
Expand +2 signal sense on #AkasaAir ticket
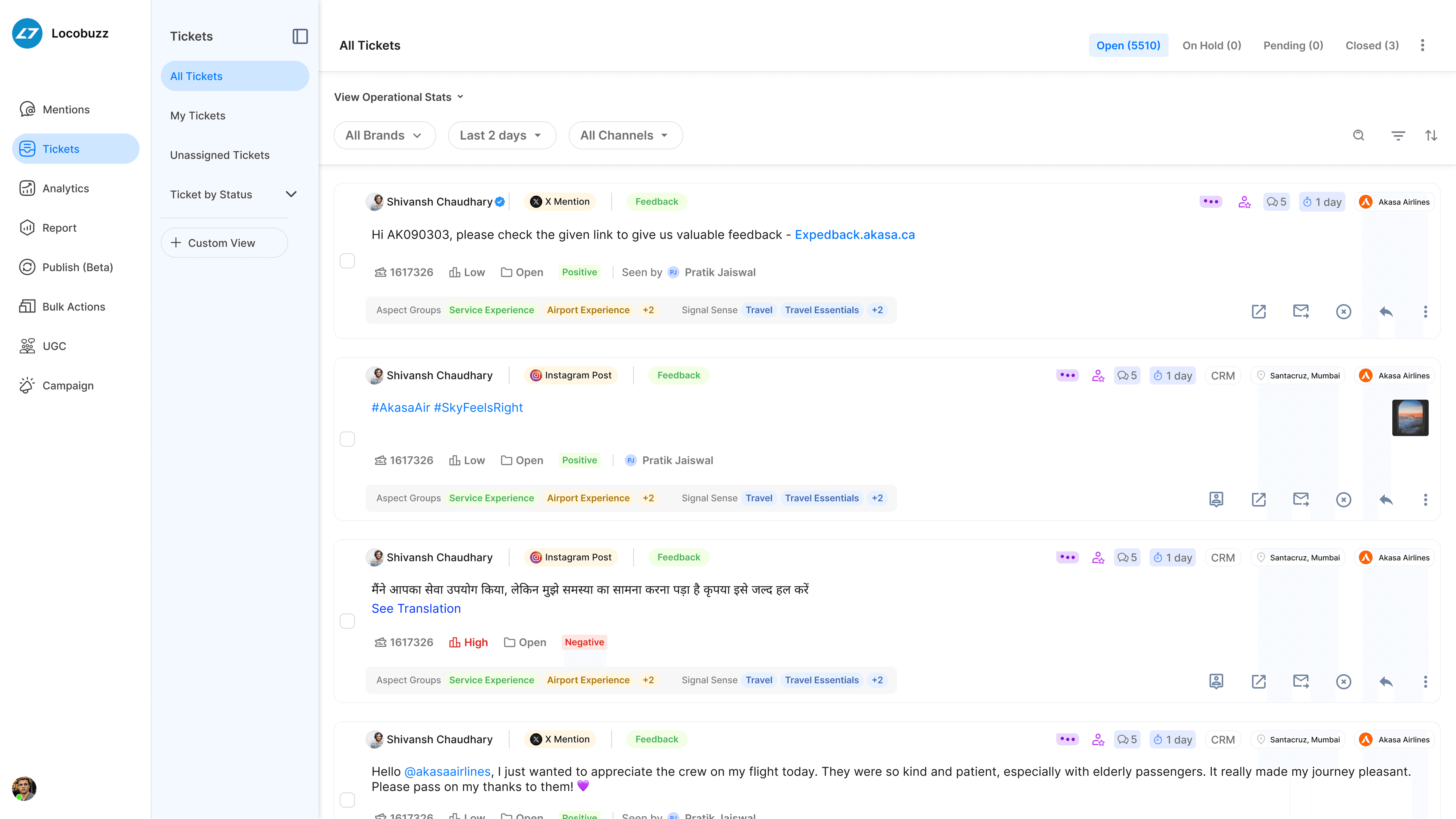click(877, 499)
